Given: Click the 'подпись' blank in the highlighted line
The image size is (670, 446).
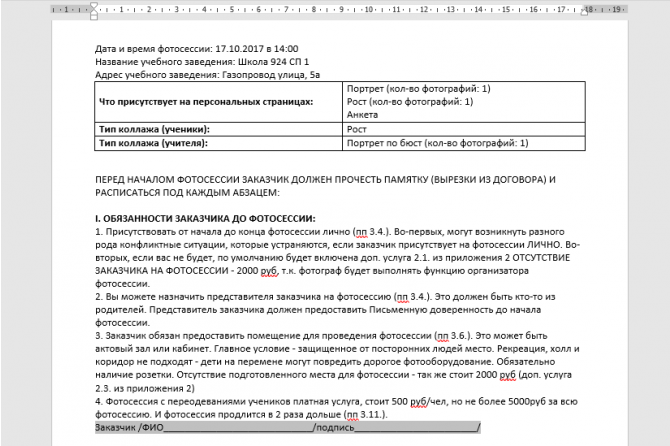Looking at the screenshot, I should [417, 428].
